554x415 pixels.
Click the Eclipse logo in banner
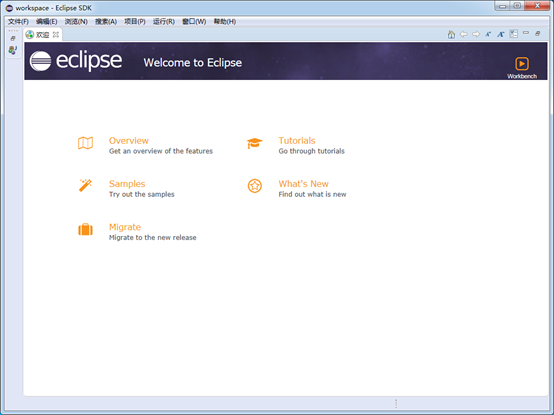tap(76, 61)
